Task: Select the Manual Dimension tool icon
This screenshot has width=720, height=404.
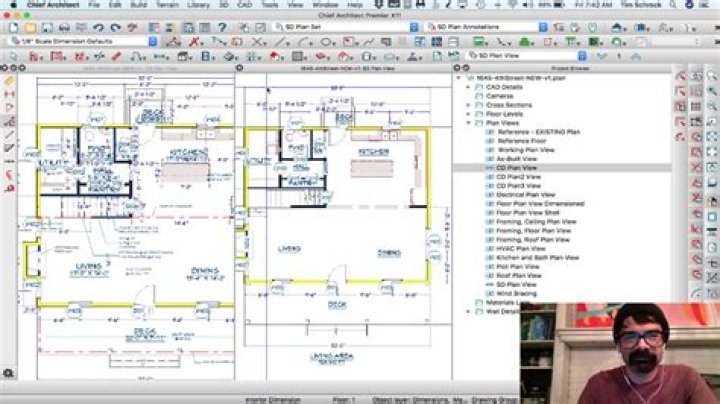Action: point(173,42)
